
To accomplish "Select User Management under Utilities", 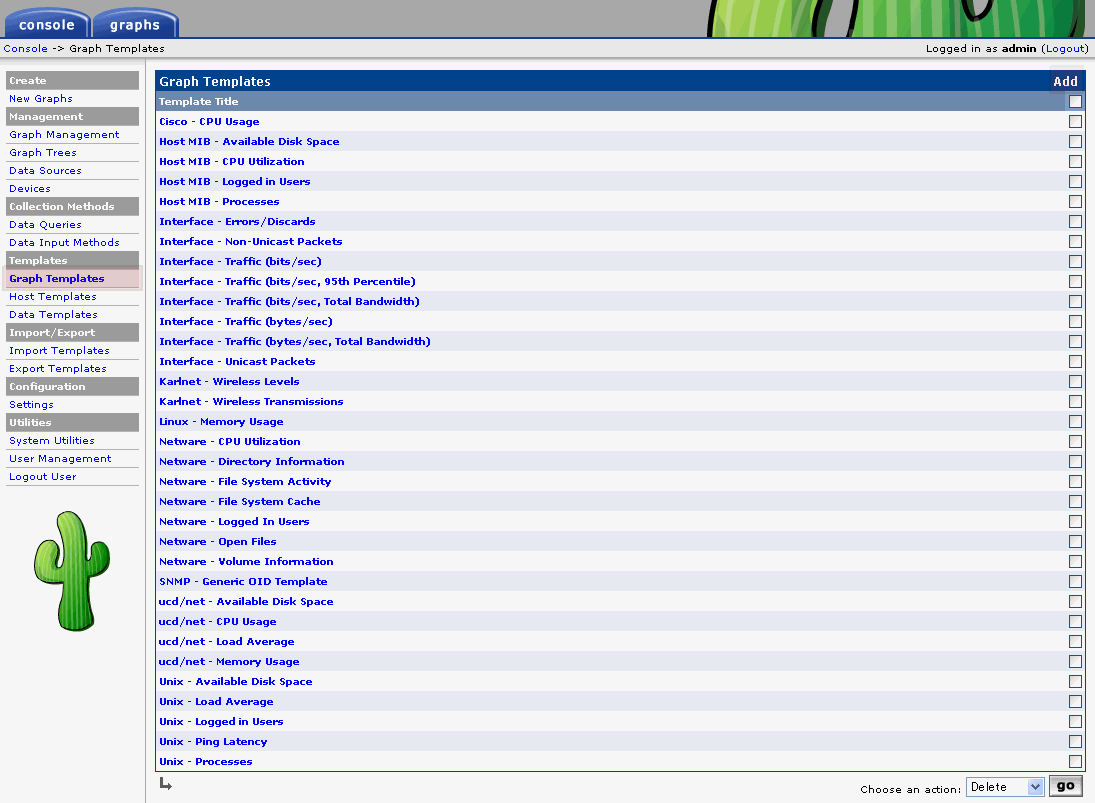I will (60, 459).
